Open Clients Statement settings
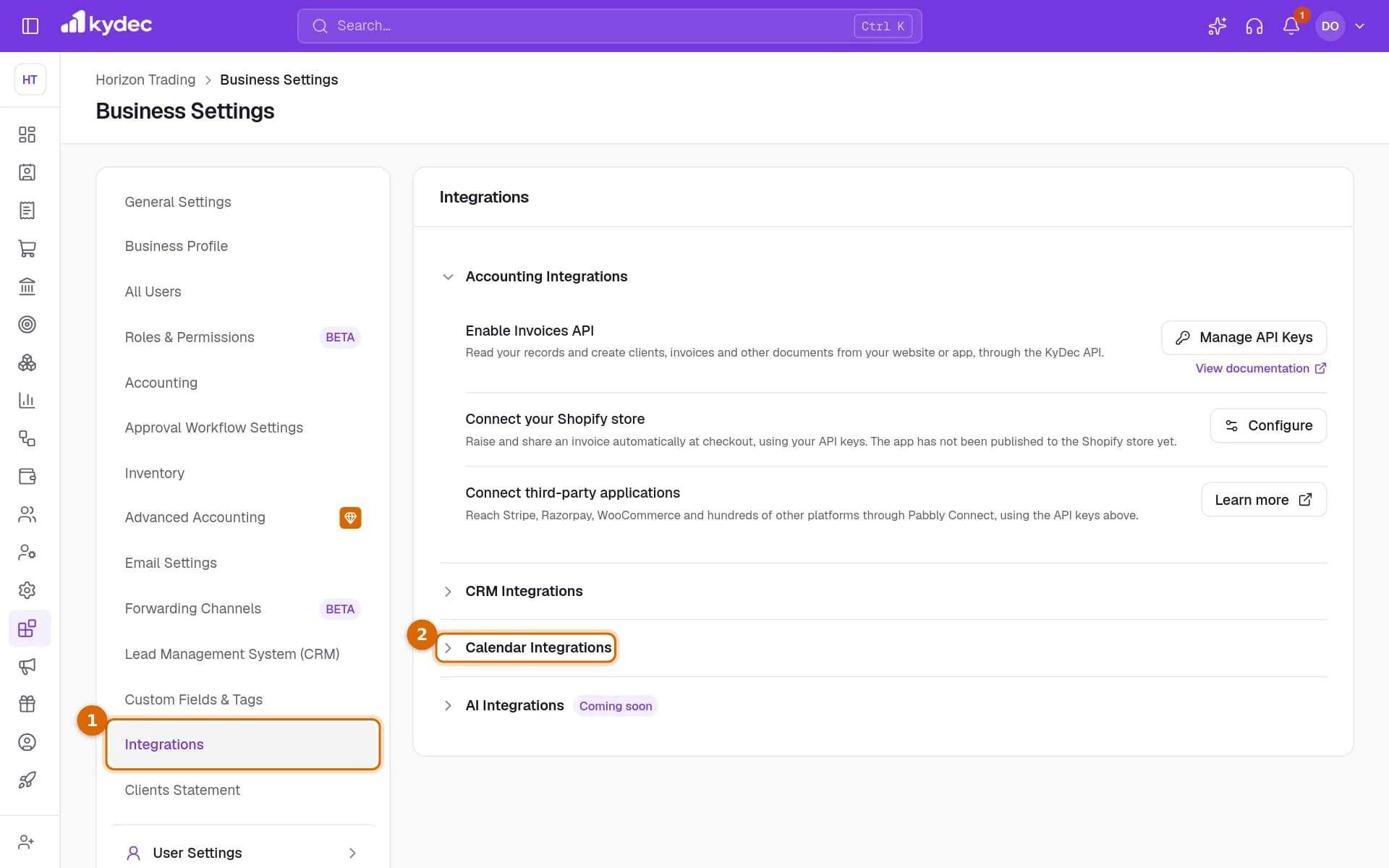This screenshot has width=1389, height=868. coord(242,790)
